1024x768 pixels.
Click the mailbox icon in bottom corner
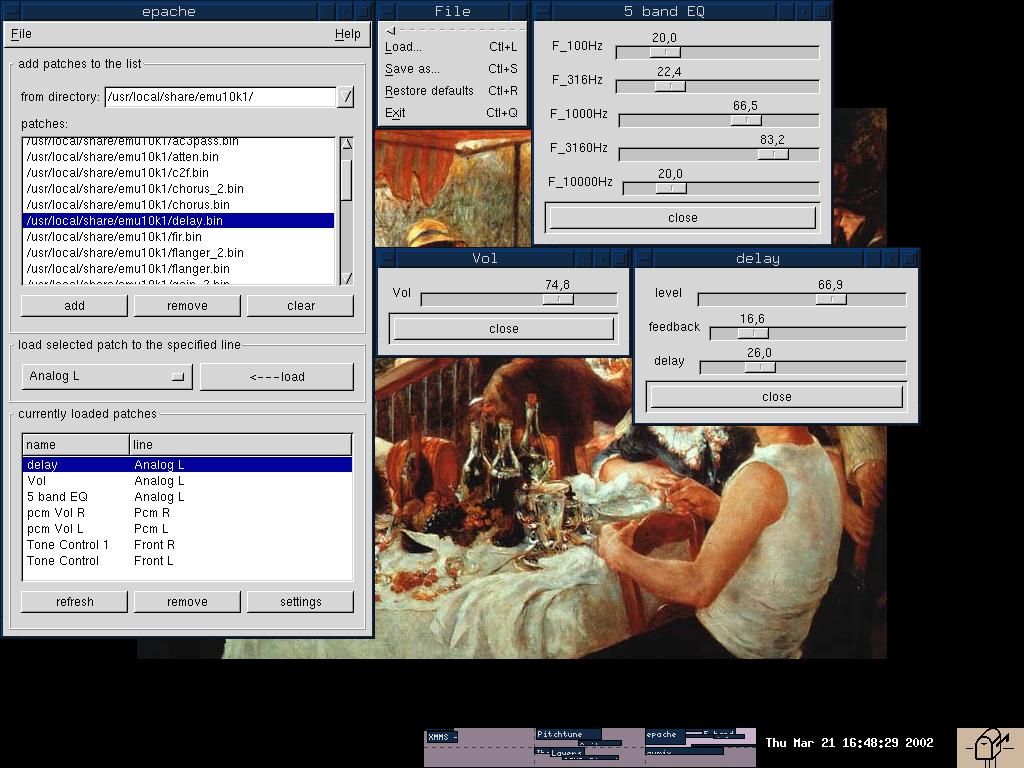click(989, 747)
